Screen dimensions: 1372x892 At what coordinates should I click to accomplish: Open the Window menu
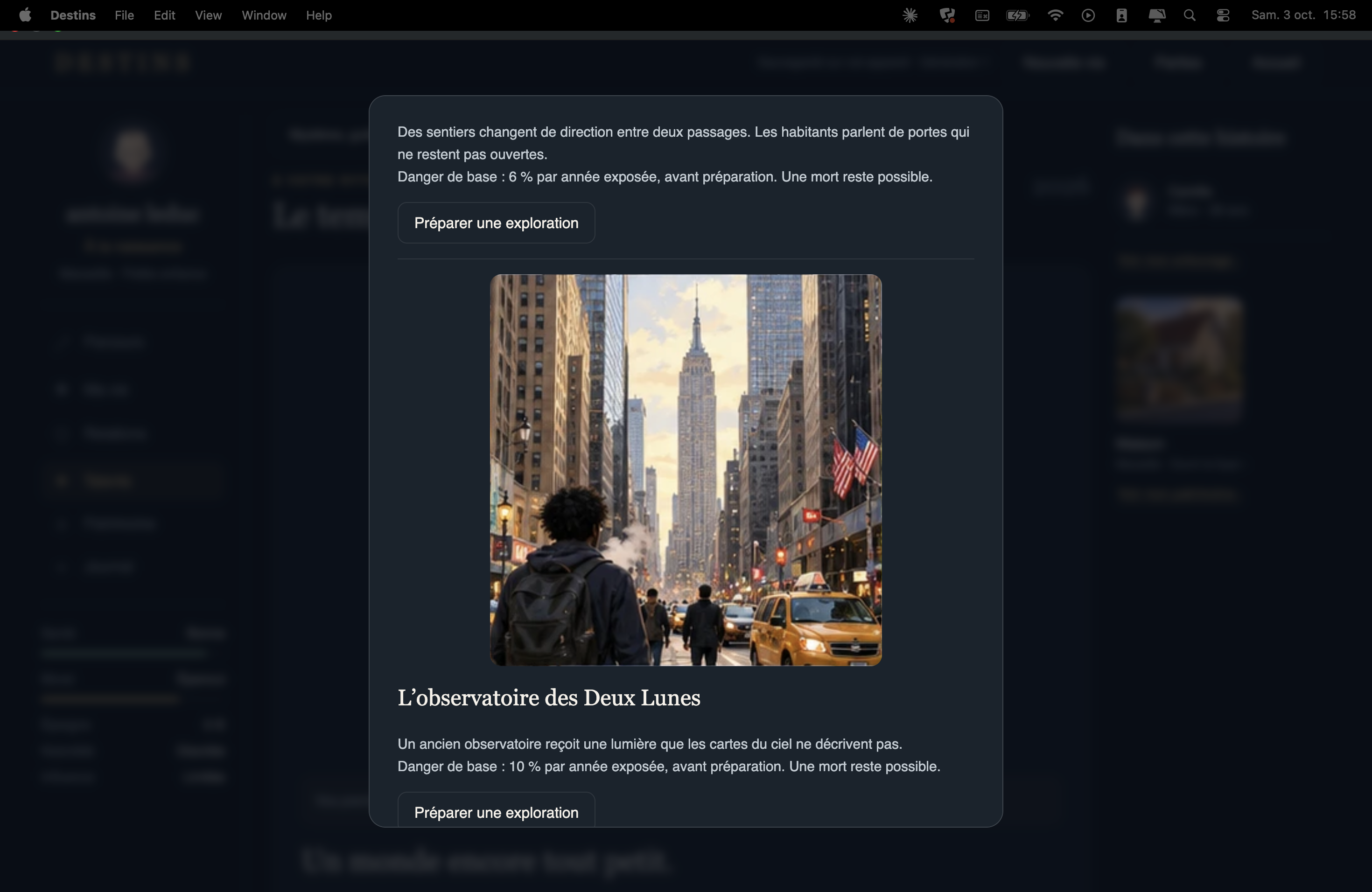pyautogui.click(x=264, y=15)
